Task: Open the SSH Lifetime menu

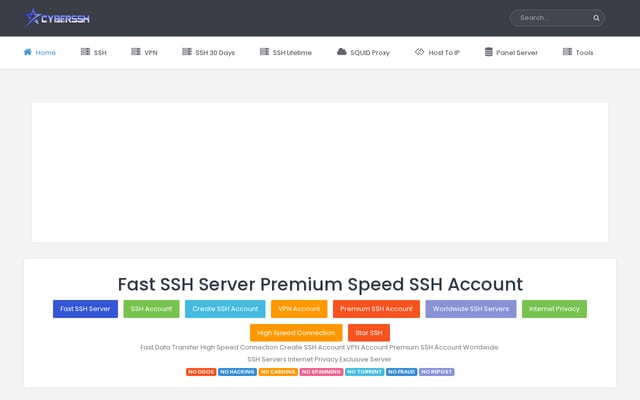Action: (x=286, y=52)
